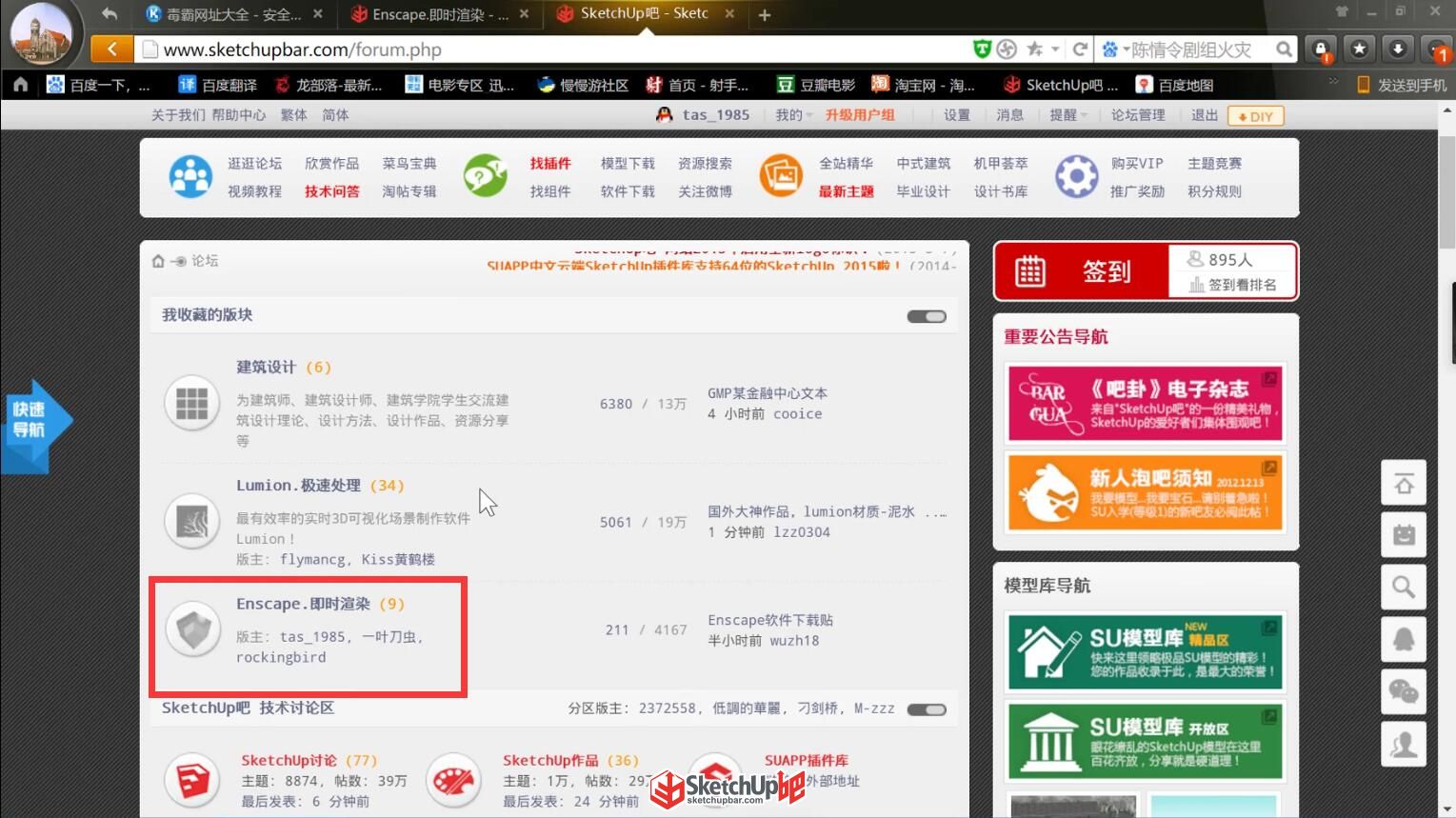Click the orange DIY button
Screen dimensions: 1456x818
pos(1256,116)
